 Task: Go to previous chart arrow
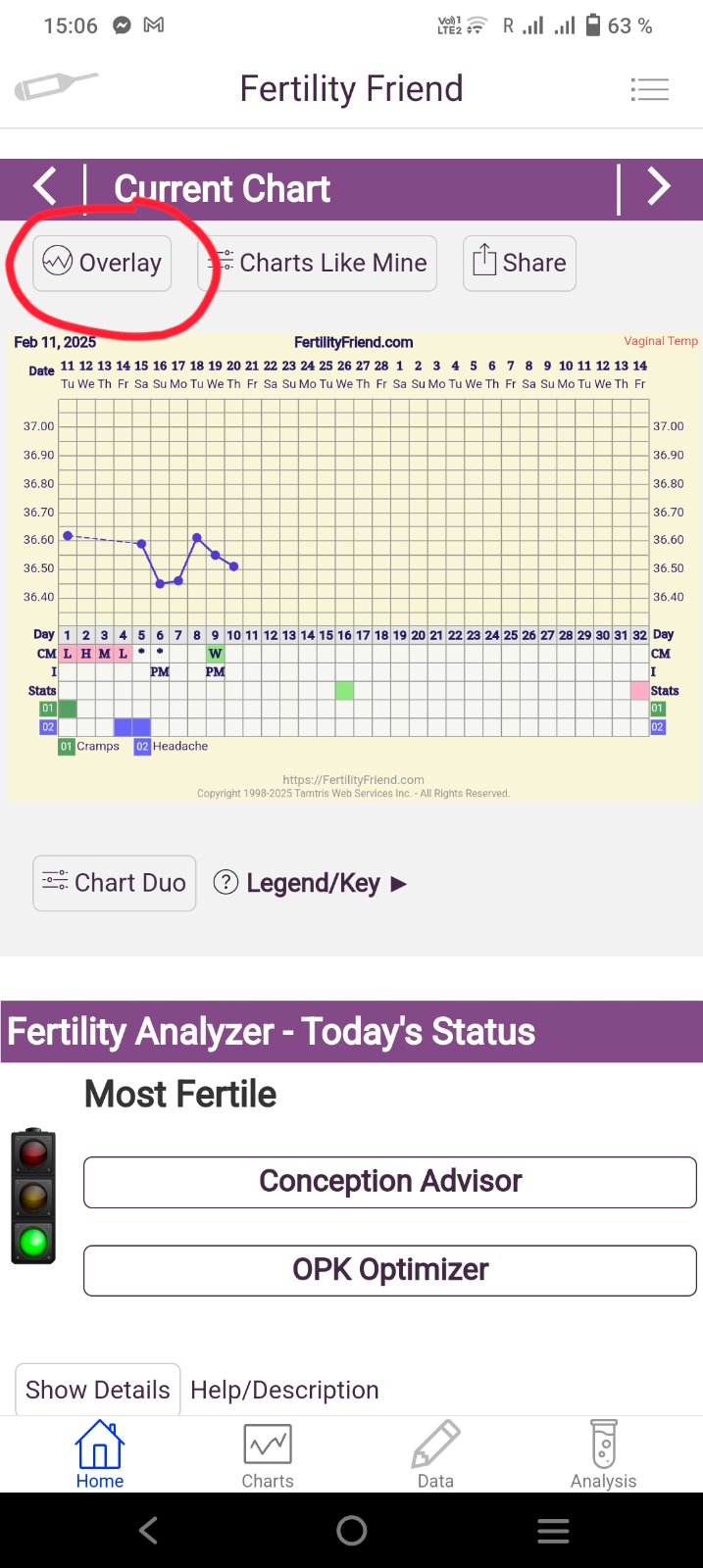[x=45, y=186]
